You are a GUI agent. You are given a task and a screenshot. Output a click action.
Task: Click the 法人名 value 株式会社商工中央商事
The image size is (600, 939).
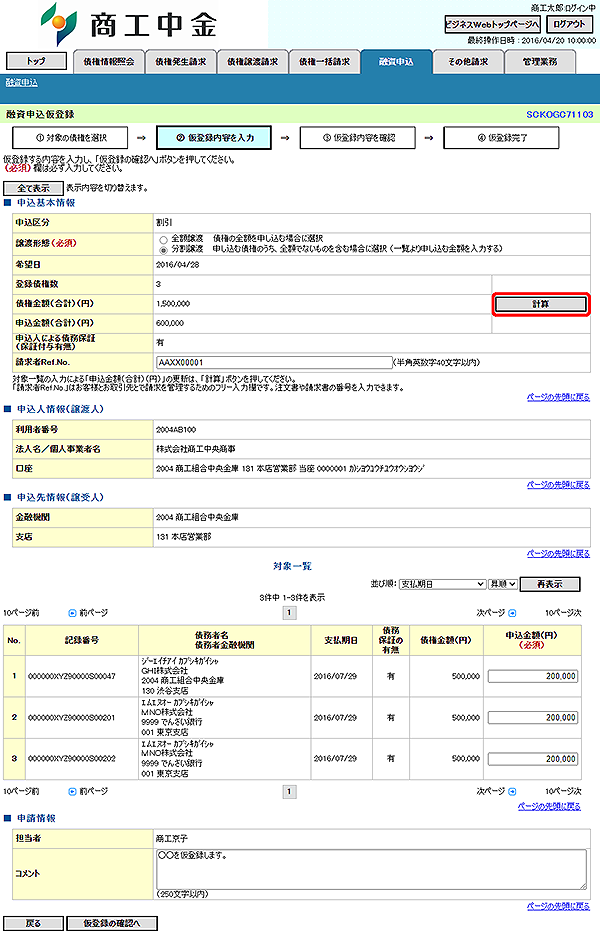pos(196,449)
